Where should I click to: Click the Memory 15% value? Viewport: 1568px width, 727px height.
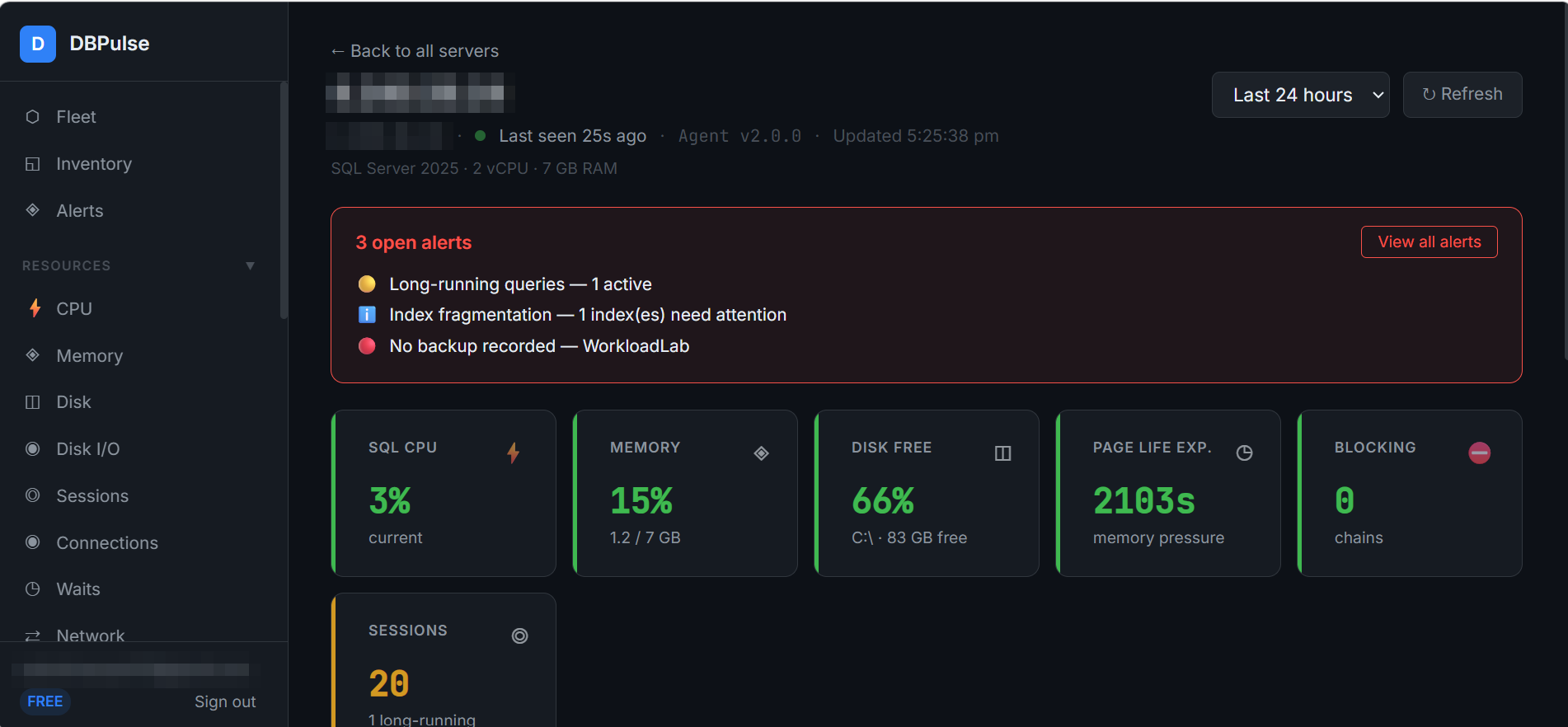(641, 501)
